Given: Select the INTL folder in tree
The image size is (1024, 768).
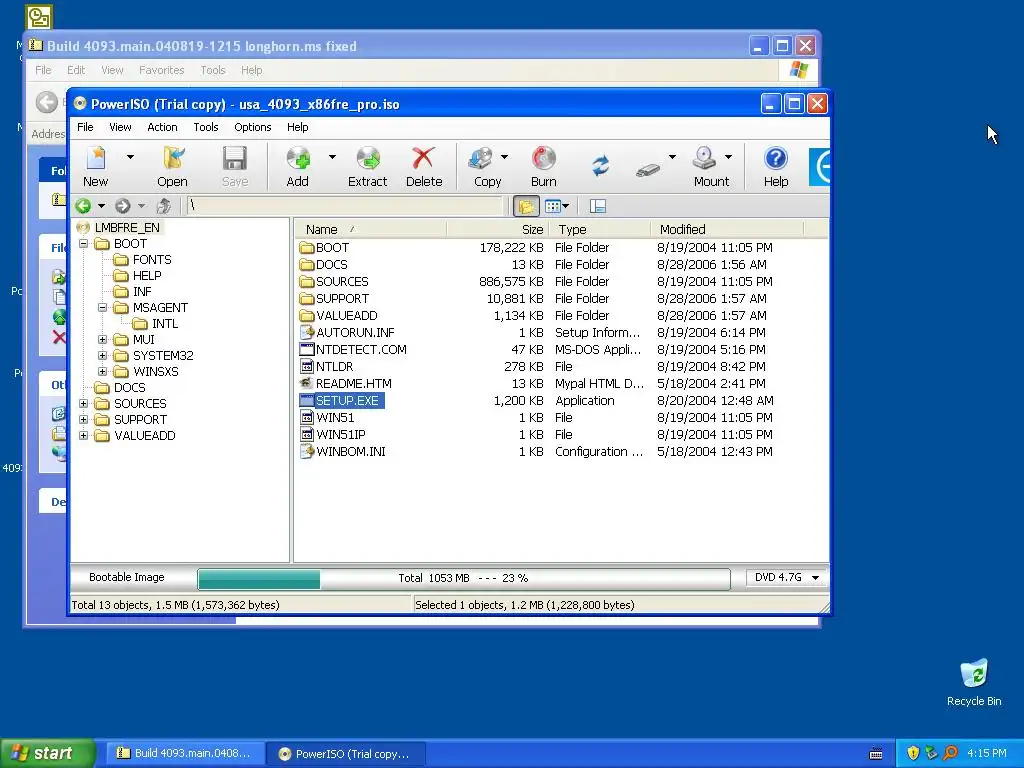Looking at the screenshot, I should coord(165,324).
